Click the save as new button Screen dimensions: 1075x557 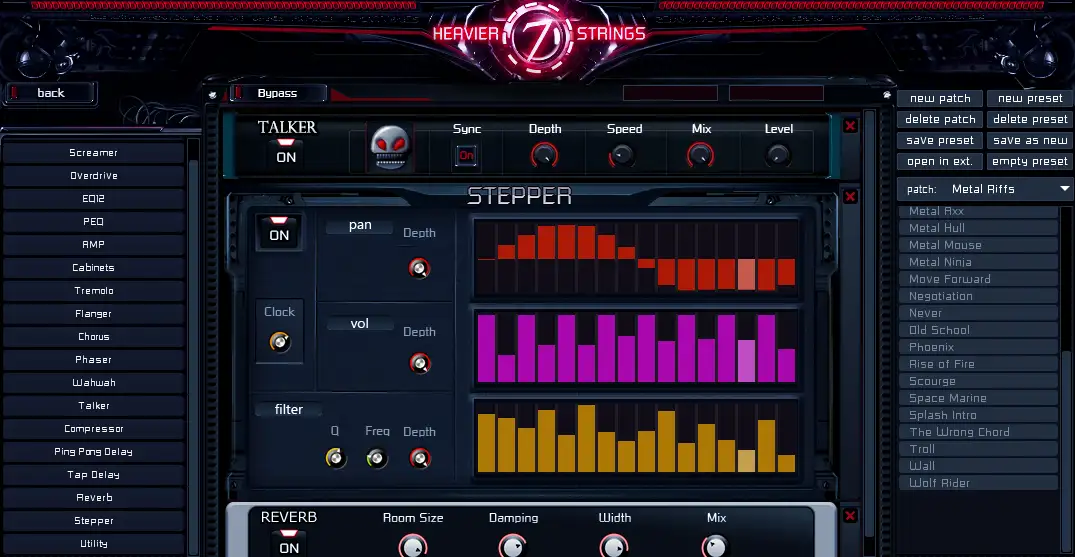tap(1030, 141)
